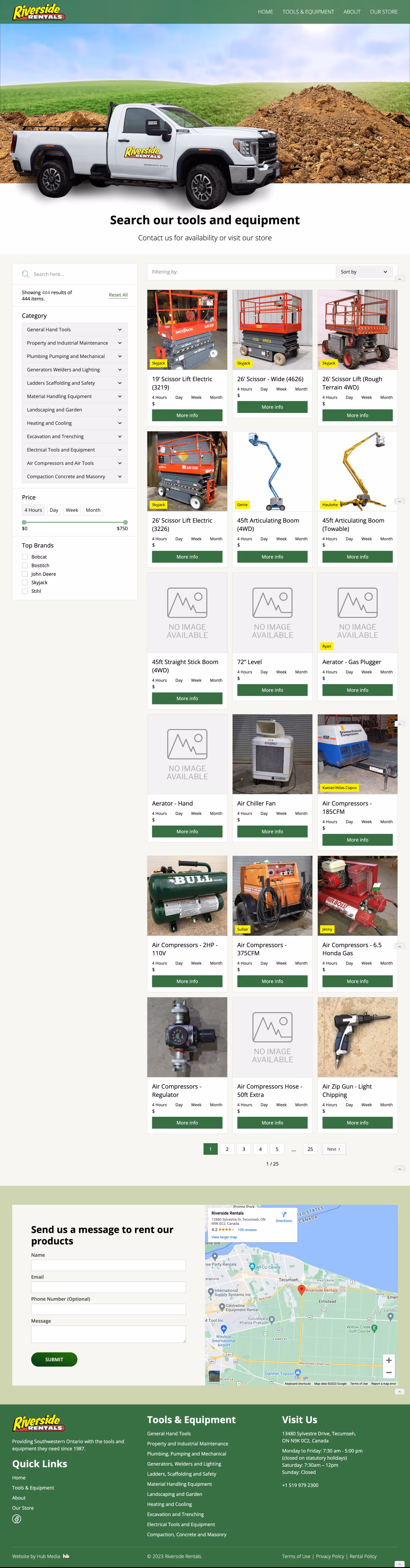Expand Landscaping and Garden category

tap(75, 410)
